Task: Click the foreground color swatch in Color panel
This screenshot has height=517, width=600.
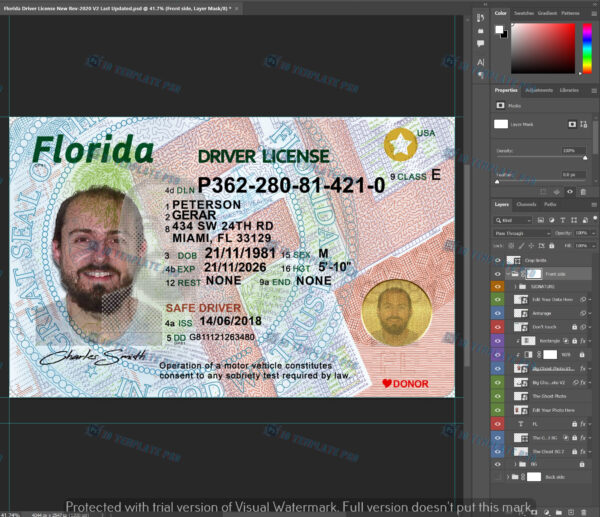Action: click(499, 29)
